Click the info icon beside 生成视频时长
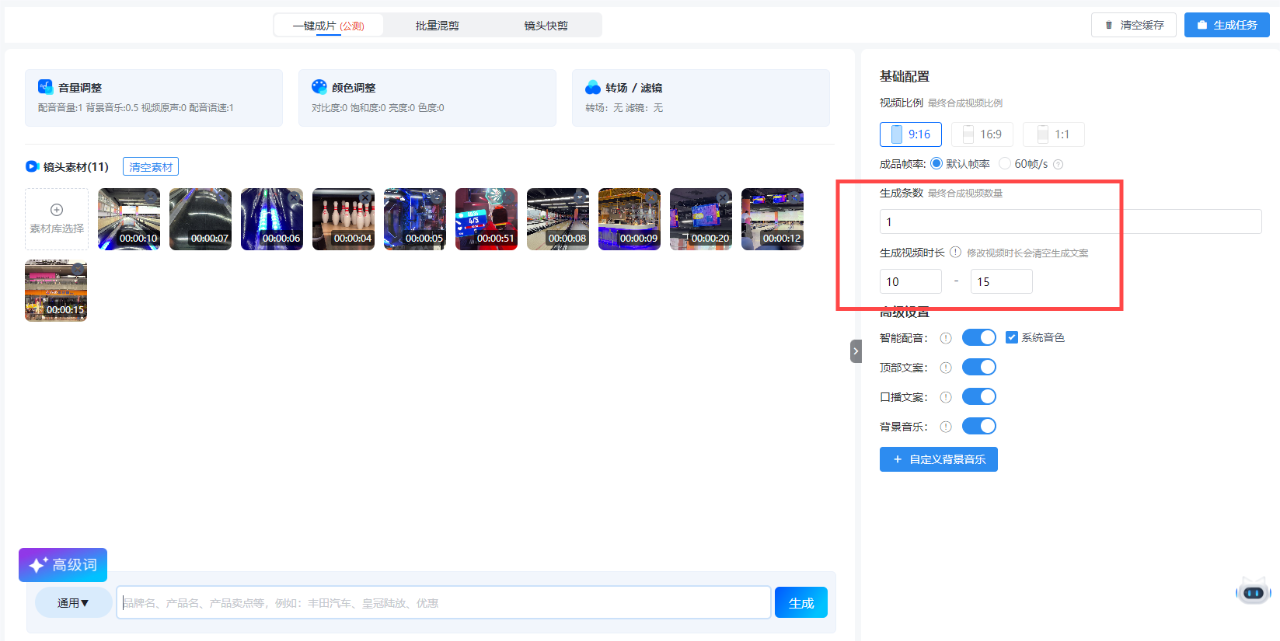Viewport: 1280px width, 641px height. [x=955, y=253]
